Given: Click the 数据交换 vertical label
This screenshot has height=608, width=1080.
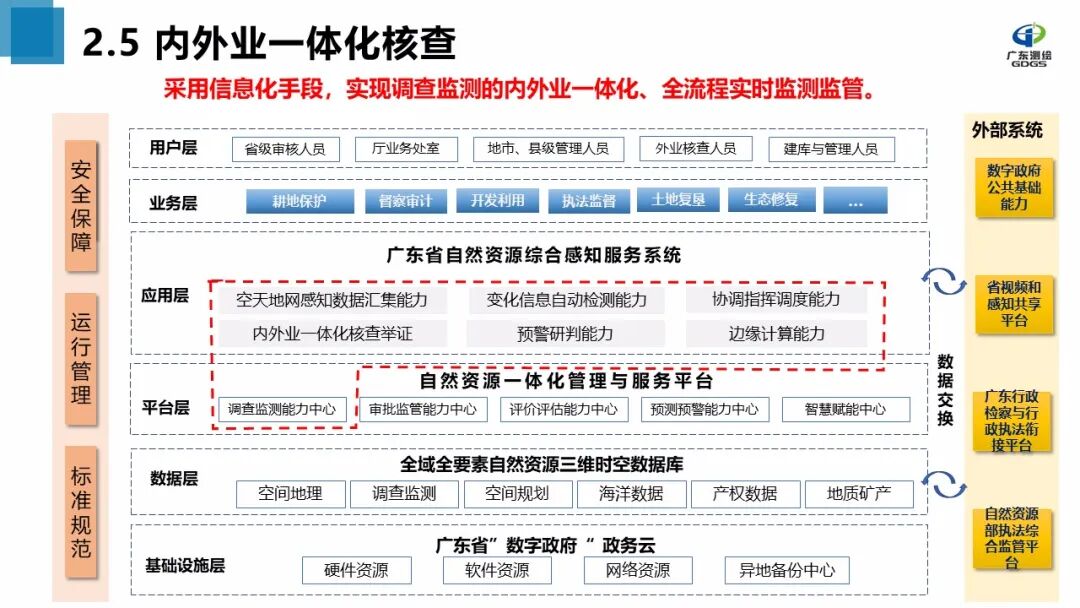Looking at the screenshot, I should pyautogui.click(x=946, y=390).
